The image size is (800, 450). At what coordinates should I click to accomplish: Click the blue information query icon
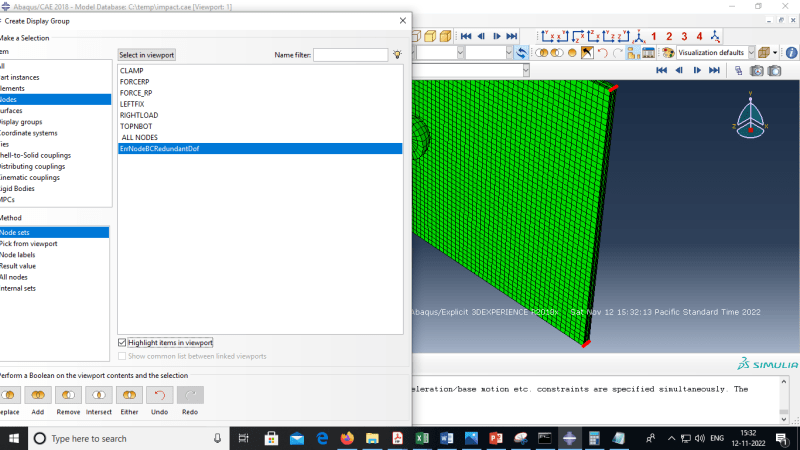(791, 53)
